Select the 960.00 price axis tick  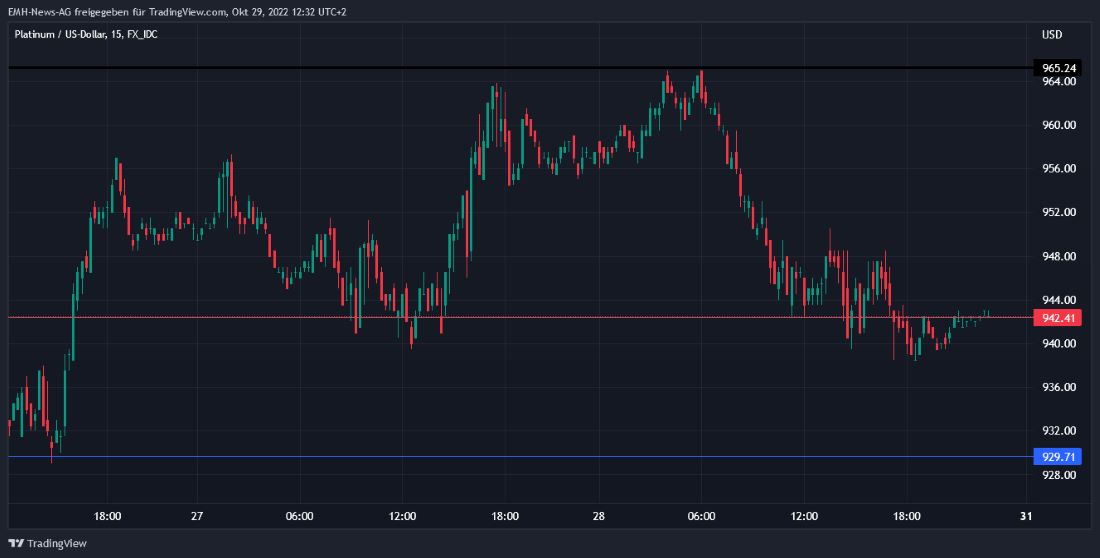click(x=1059, y=126)
